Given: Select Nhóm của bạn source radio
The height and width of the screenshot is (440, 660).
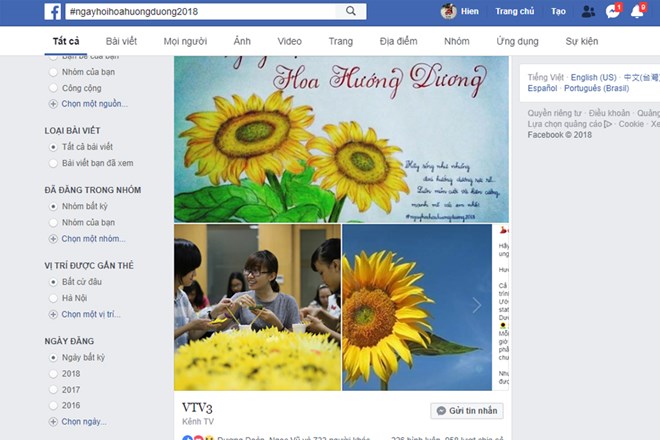Looking at the screenshot, I should (x=53, y=72).
